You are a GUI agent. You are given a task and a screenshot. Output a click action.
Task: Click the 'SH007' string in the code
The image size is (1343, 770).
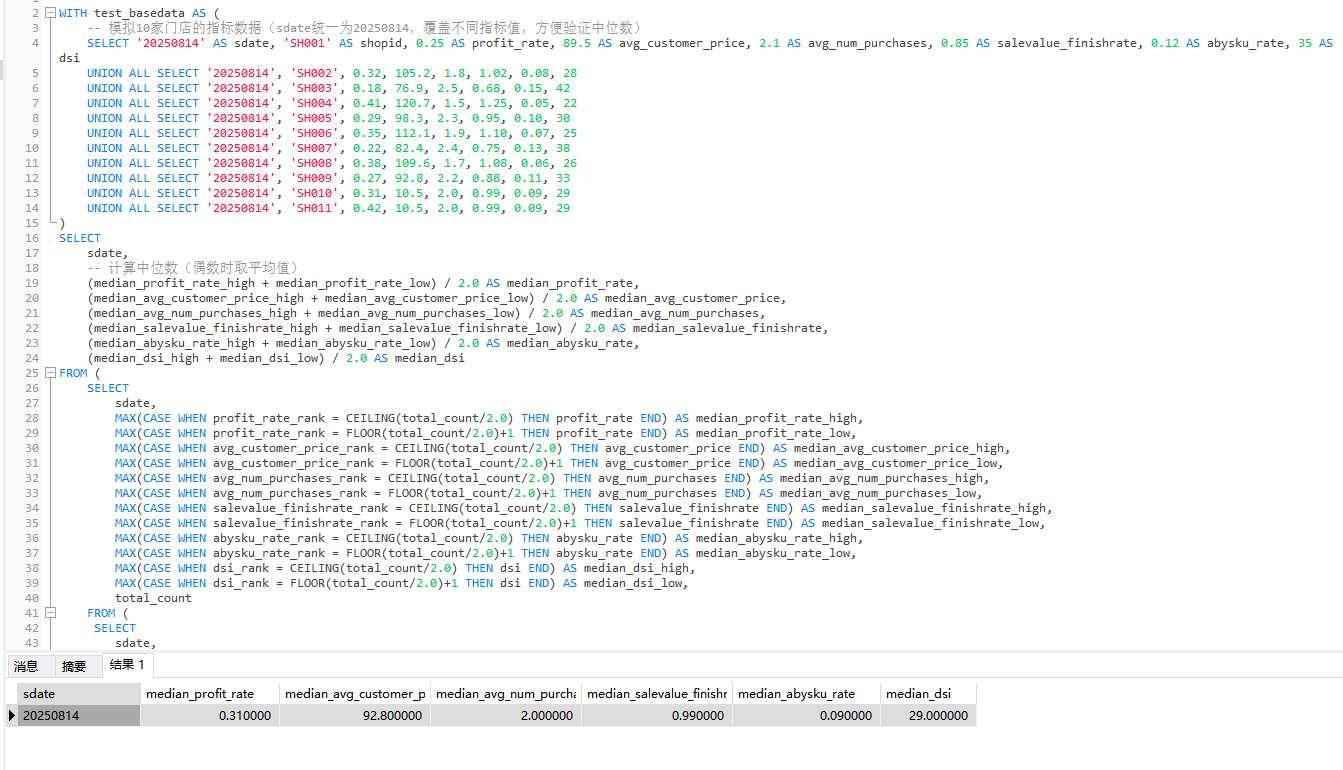click(x=315, y=148)
